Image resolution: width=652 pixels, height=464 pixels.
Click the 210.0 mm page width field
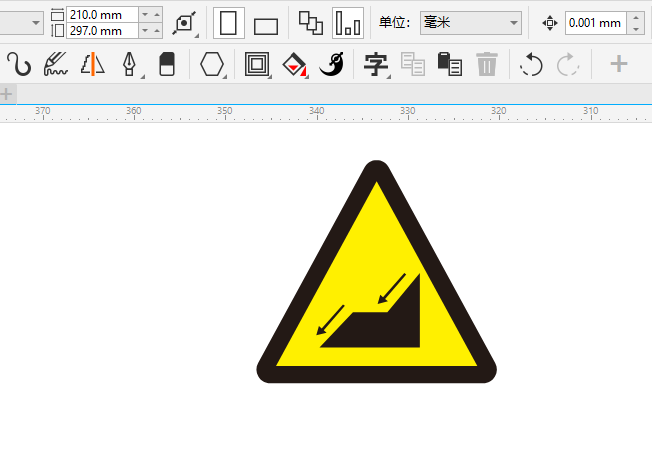point(102,15)
